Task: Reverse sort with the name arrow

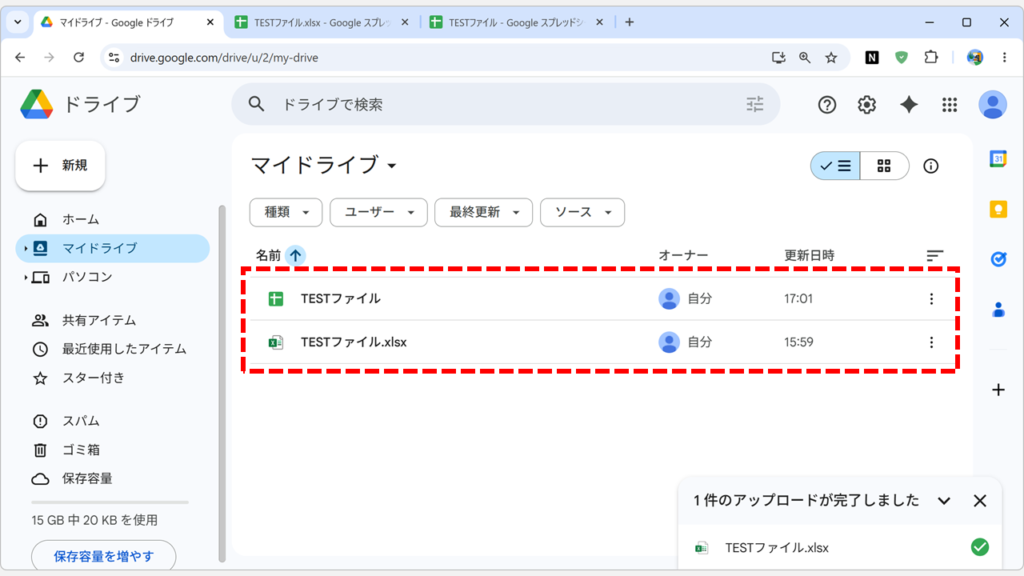Action: (x=295, y=255)
